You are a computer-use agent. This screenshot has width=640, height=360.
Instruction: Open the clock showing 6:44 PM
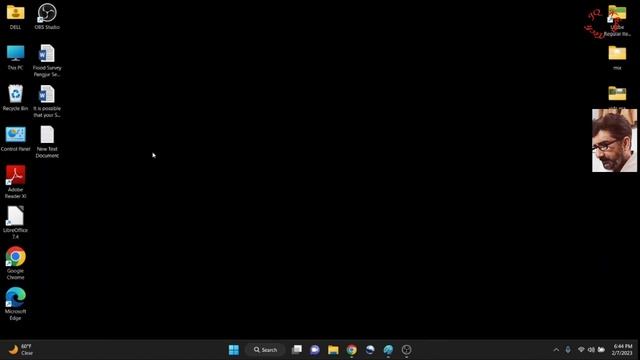622,350
